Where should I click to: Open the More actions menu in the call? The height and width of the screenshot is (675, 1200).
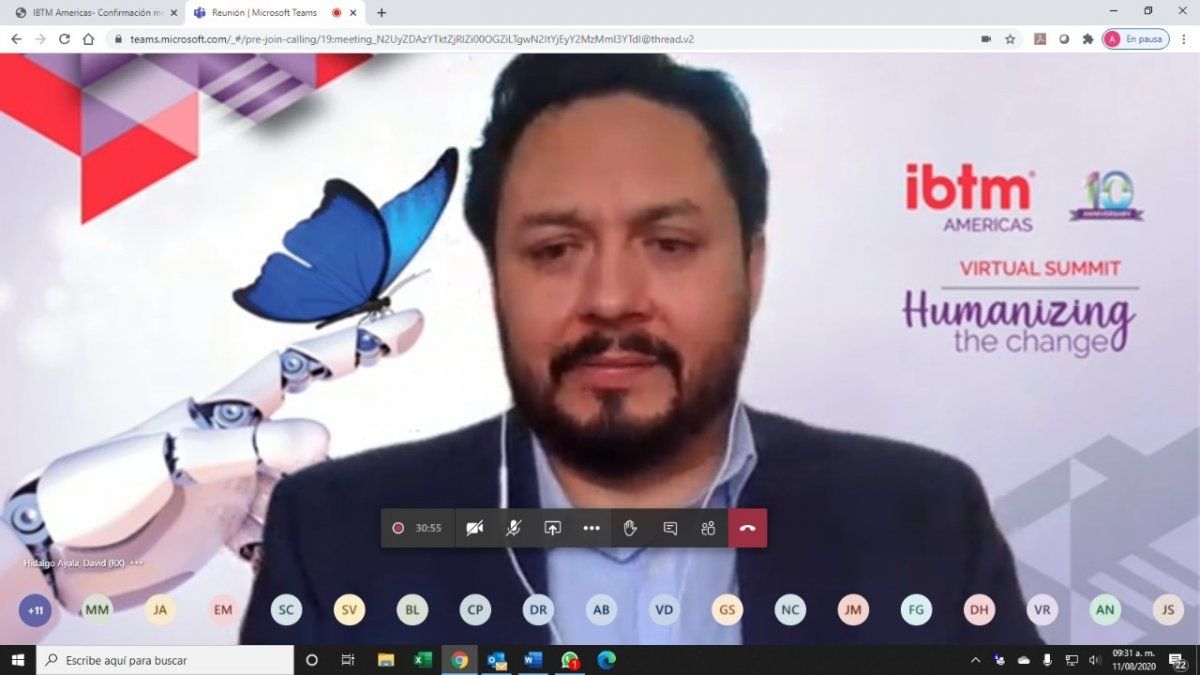591,527
